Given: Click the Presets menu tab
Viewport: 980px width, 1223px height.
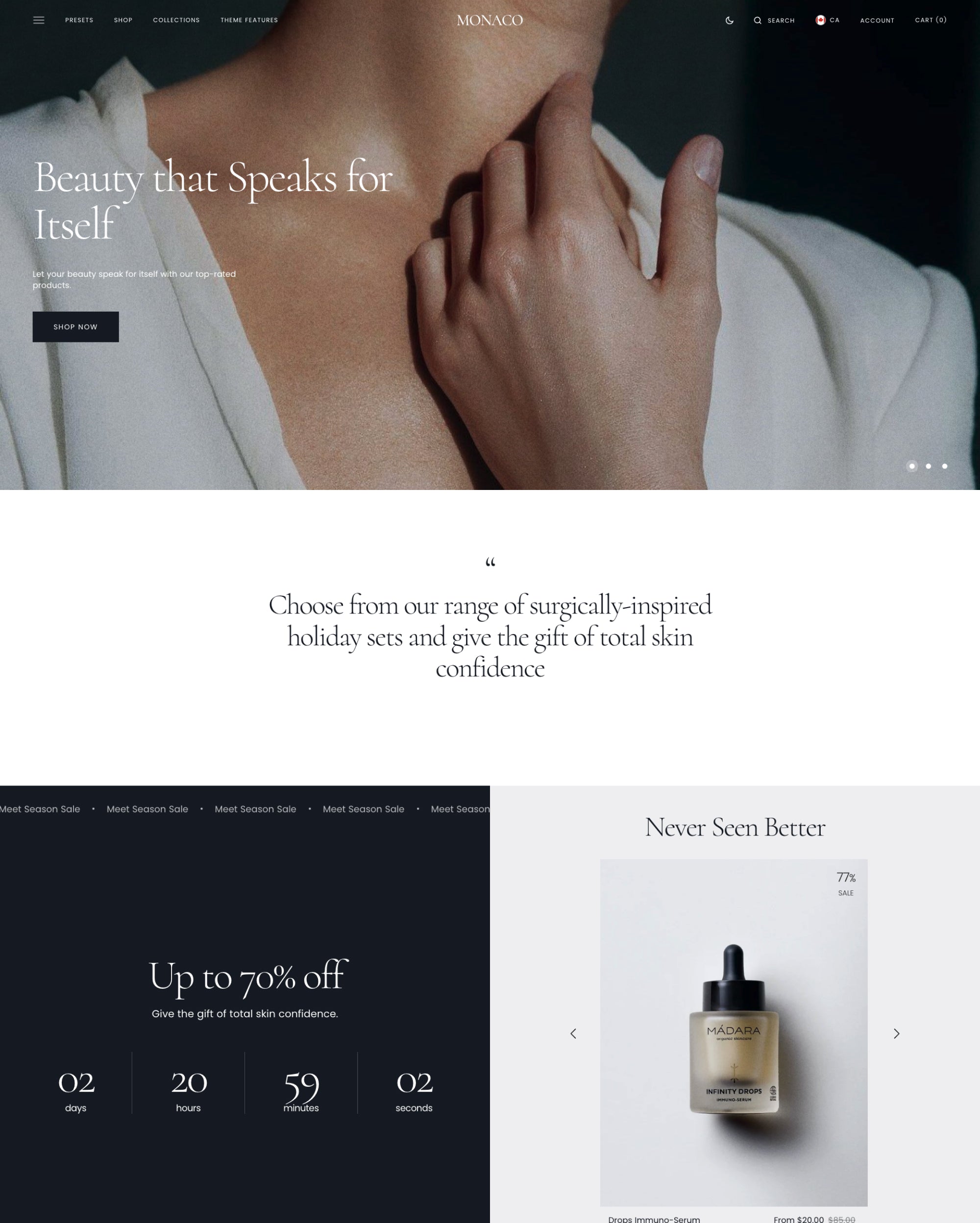Looking at the screenshot, I should [79, 20].
